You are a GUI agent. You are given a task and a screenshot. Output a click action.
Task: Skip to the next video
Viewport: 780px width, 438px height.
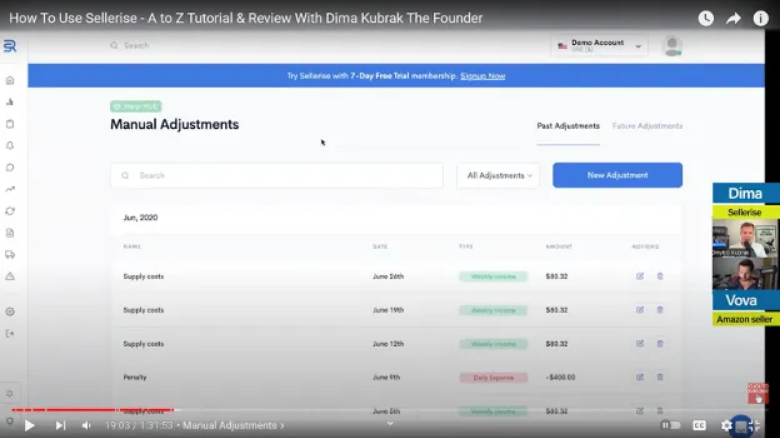point(60,426)
